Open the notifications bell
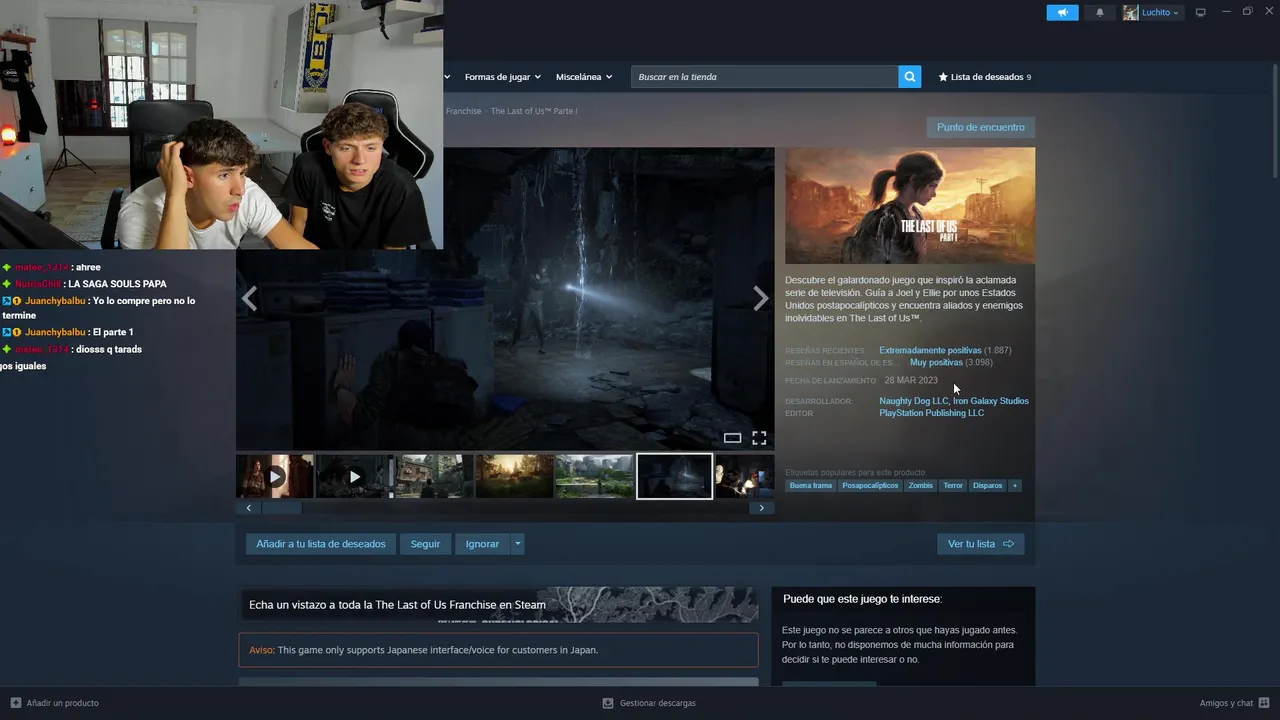The image size is (1280, 720). coord(1100,12)
